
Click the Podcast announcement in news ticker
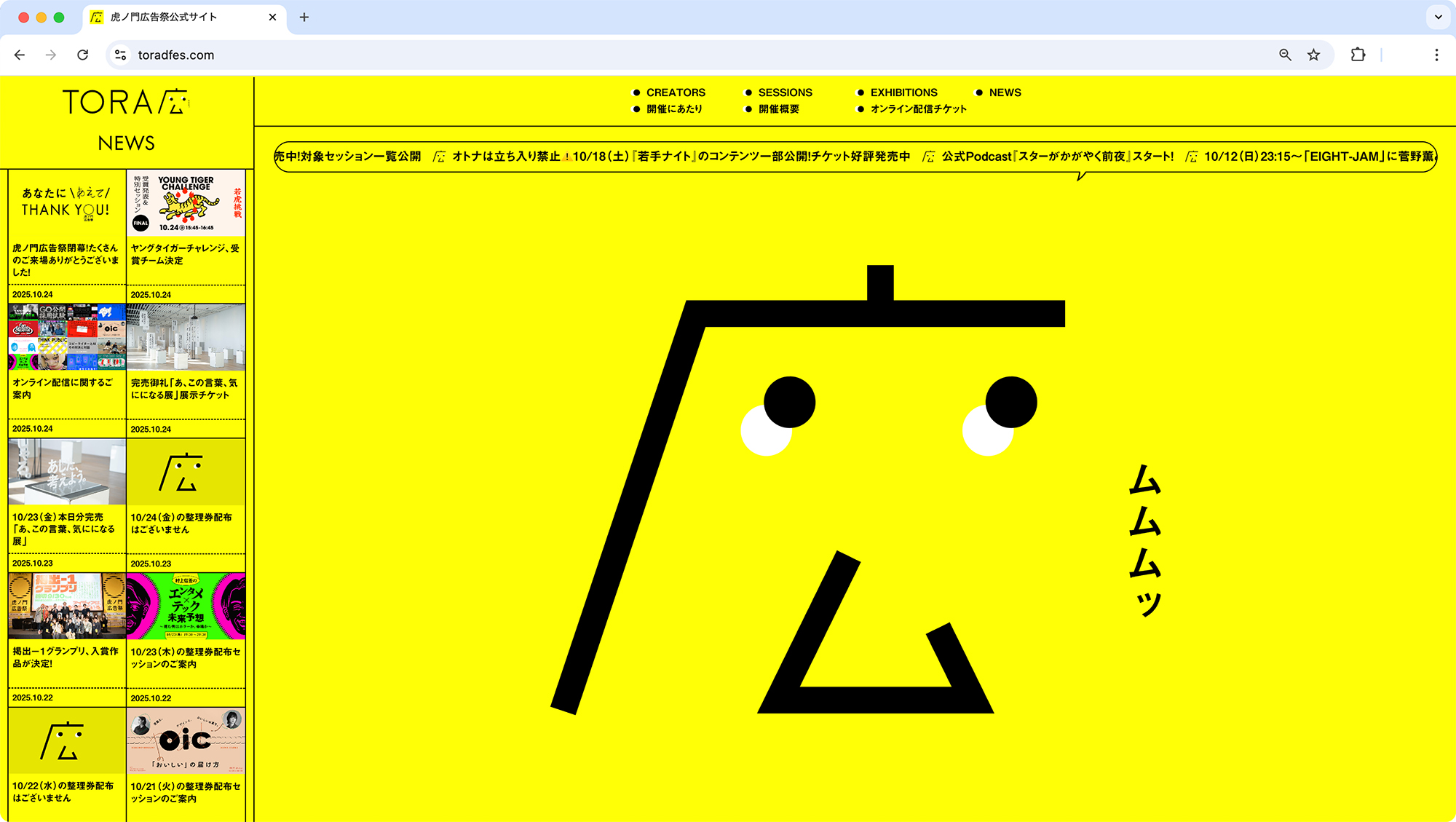1057,157
